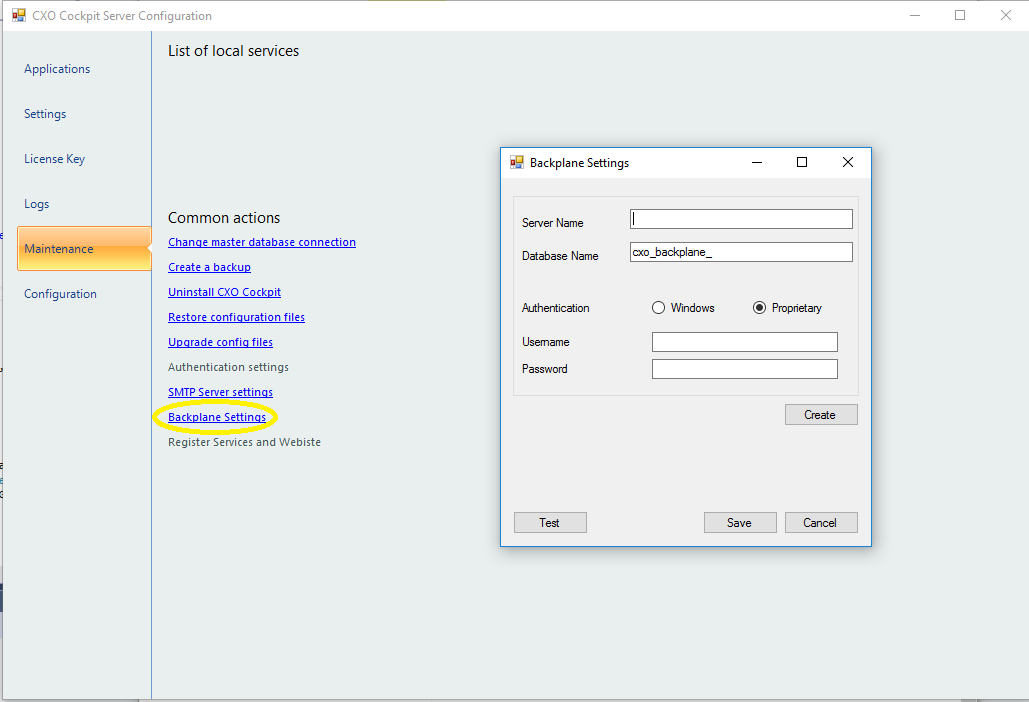Maximize the CXO Cockpit Server Configuration window

tap(960, 15)
